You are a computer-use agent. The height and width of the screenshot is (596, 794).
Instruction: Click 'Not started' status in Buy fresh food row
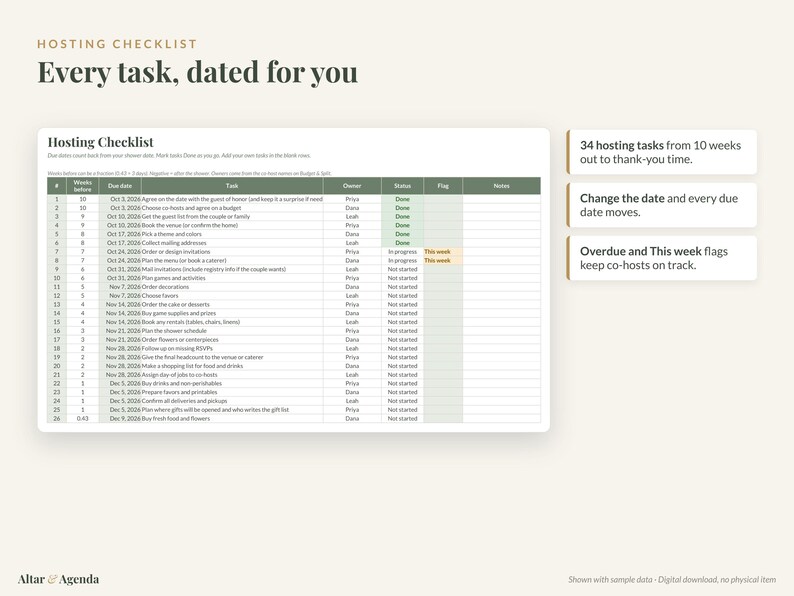403,418
